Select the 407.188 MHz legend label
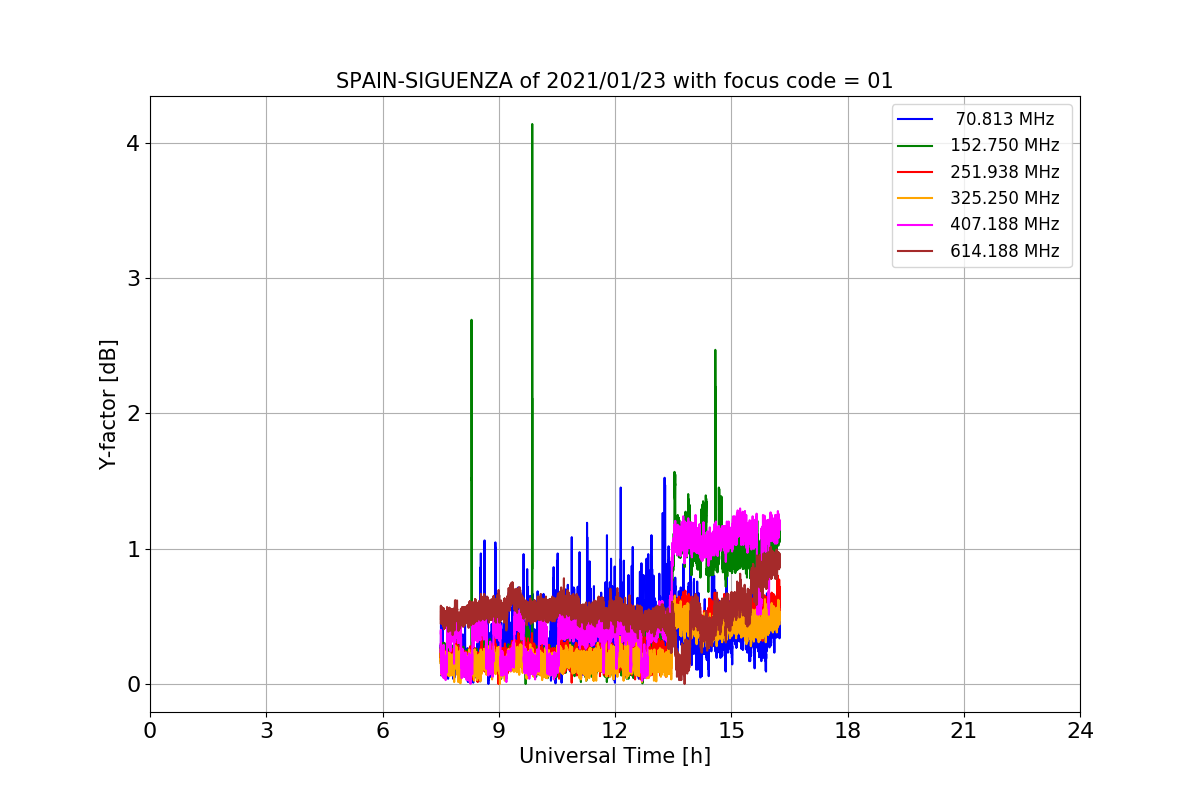Image resolution: width=1200 pixels, height=800 pixels. pos(1005,225)
